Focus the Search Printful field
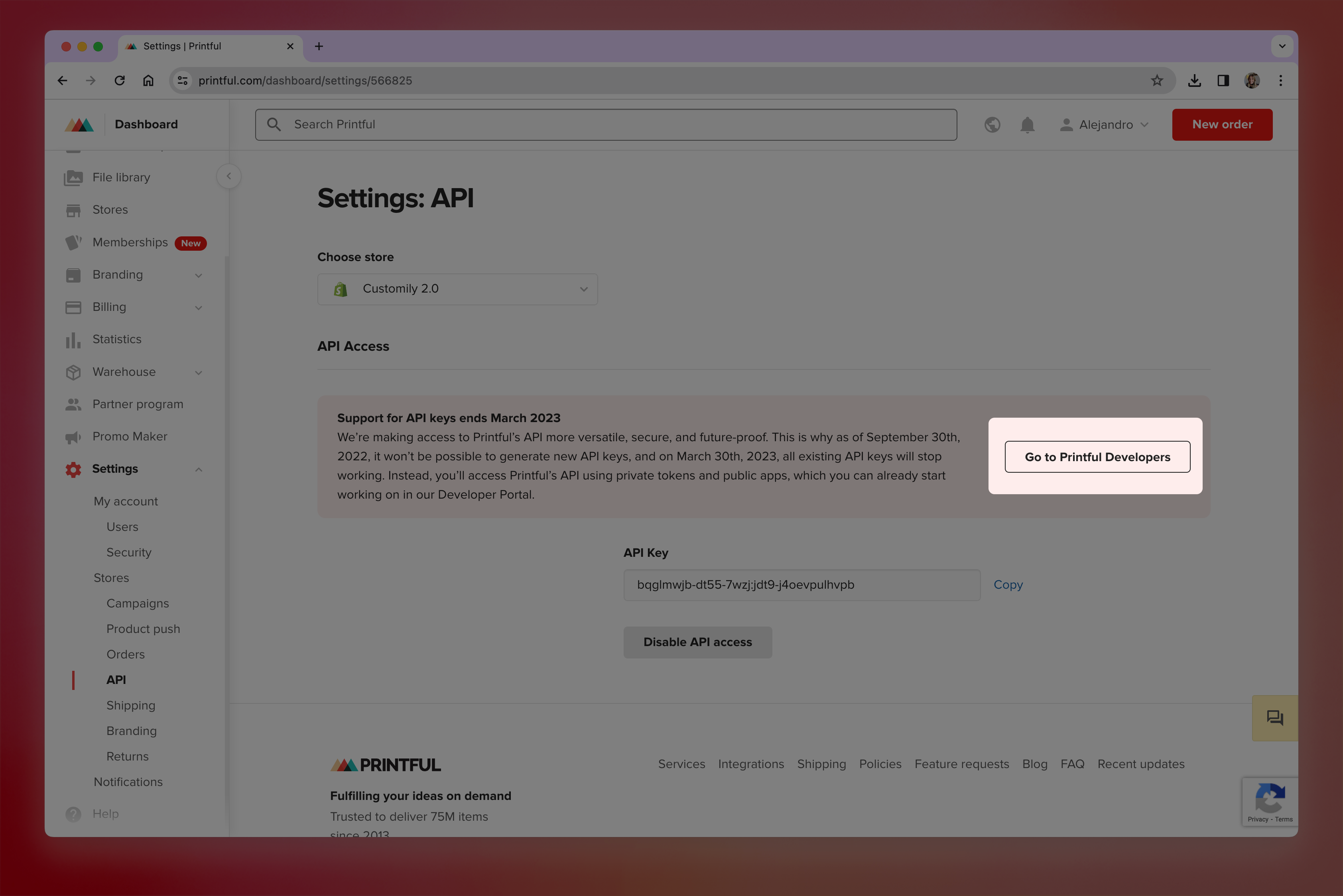 (x=606, y=125)
